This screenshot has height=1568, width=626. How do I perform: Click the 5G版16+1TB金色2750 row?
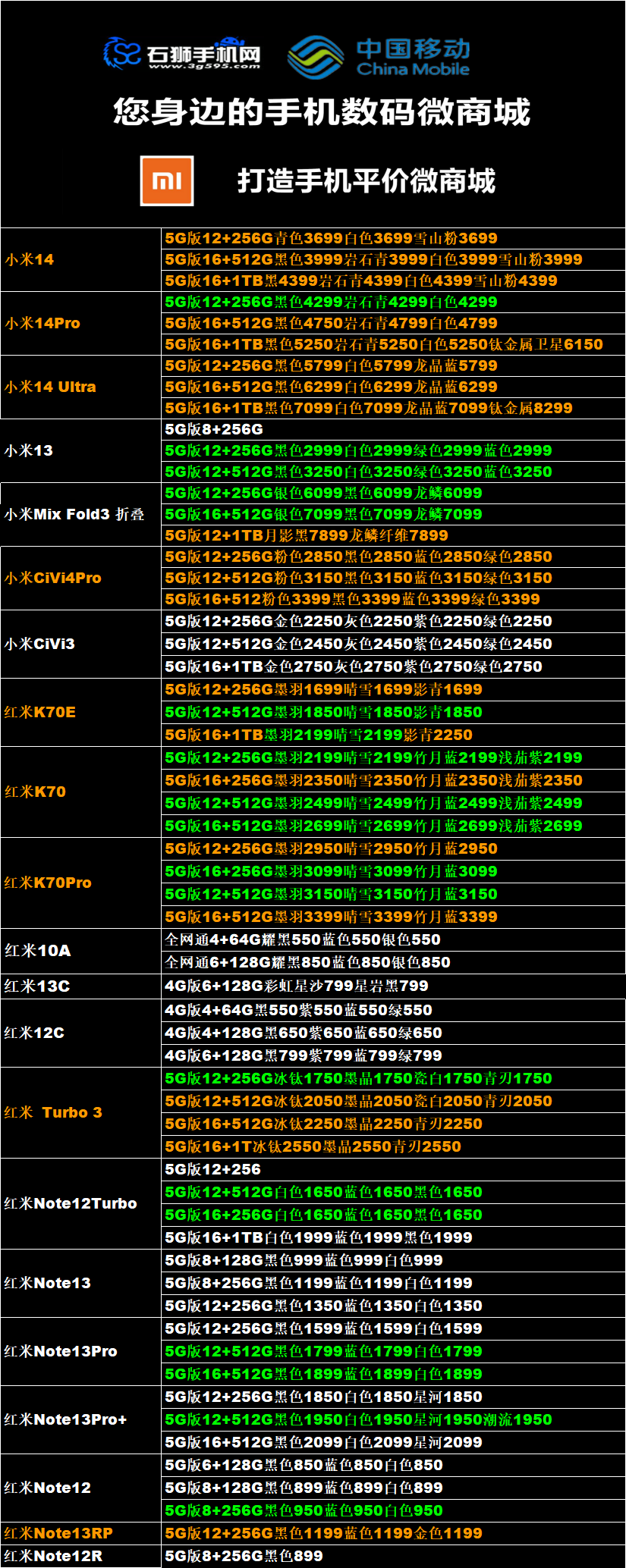point(394,666)
